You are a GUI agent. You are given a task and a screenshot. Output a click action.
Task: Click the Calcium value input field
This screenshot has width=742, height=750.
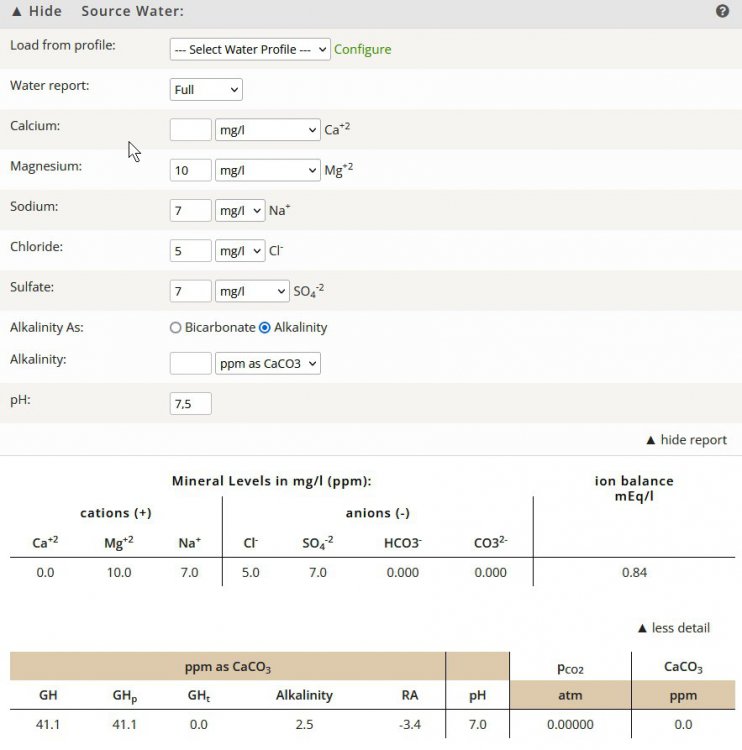pyautogui.click(x=190, y=130)
